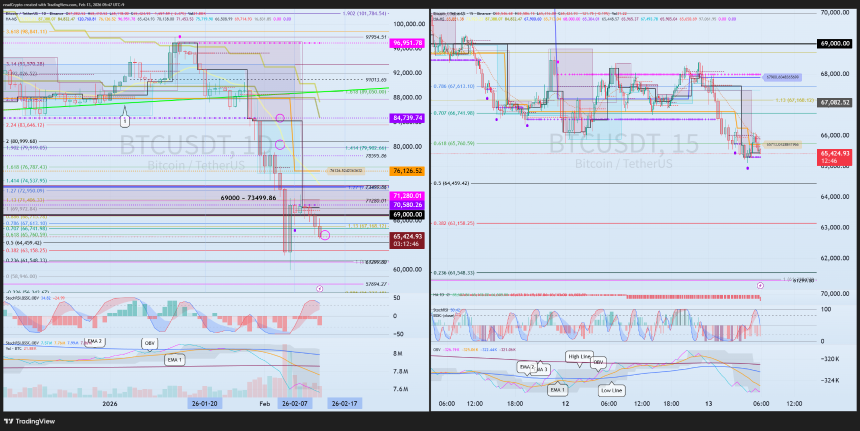
Task: Click the callout labeled 1 on the 1D chart
Action: tap(125, 118)
